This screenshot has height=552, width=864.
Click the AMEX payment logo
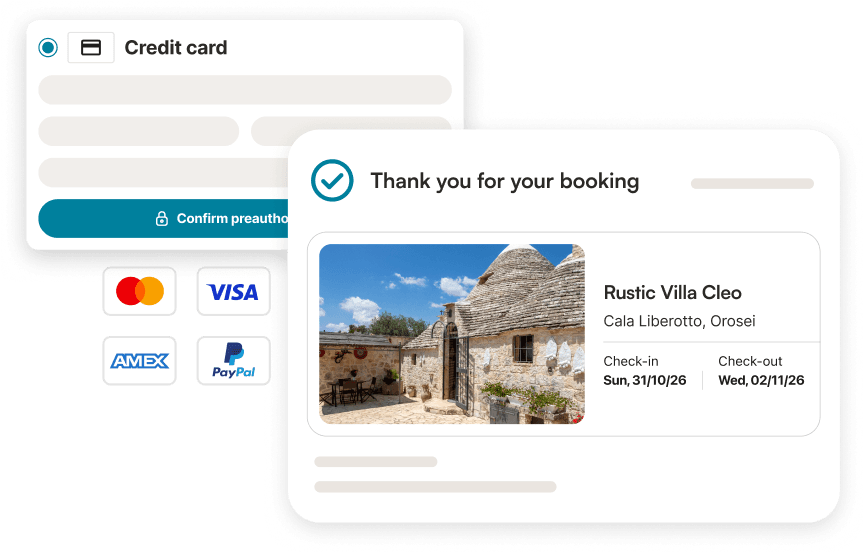[x=139, y=361]
